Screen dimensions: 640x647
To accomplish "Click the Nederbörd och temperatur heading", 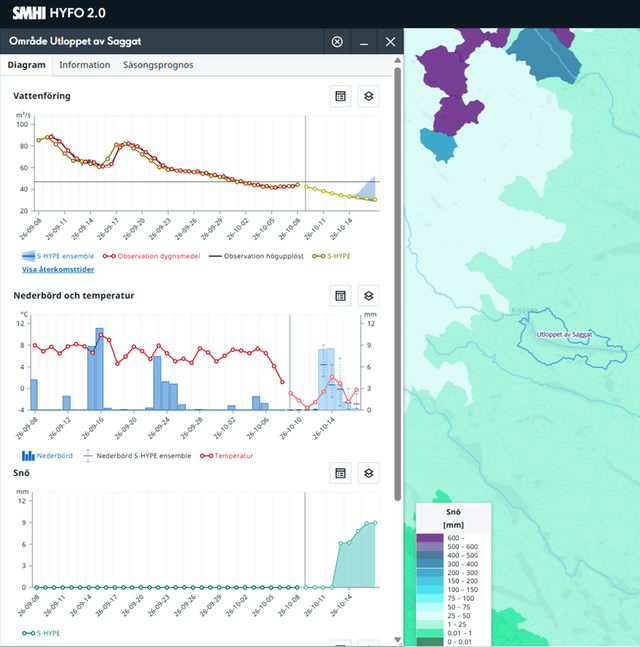I will (x=74, y=295).
